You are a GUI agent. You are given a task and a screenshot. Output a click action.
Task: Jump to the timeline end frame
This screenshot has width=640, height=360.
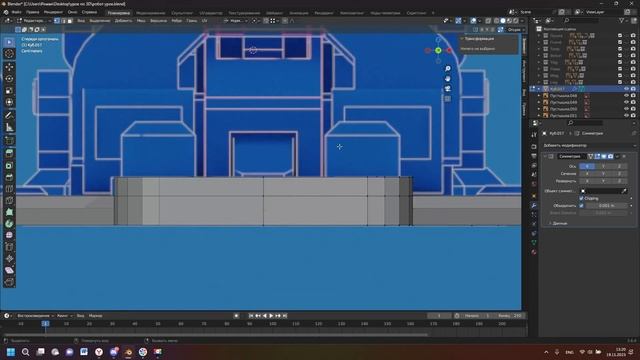285,316
